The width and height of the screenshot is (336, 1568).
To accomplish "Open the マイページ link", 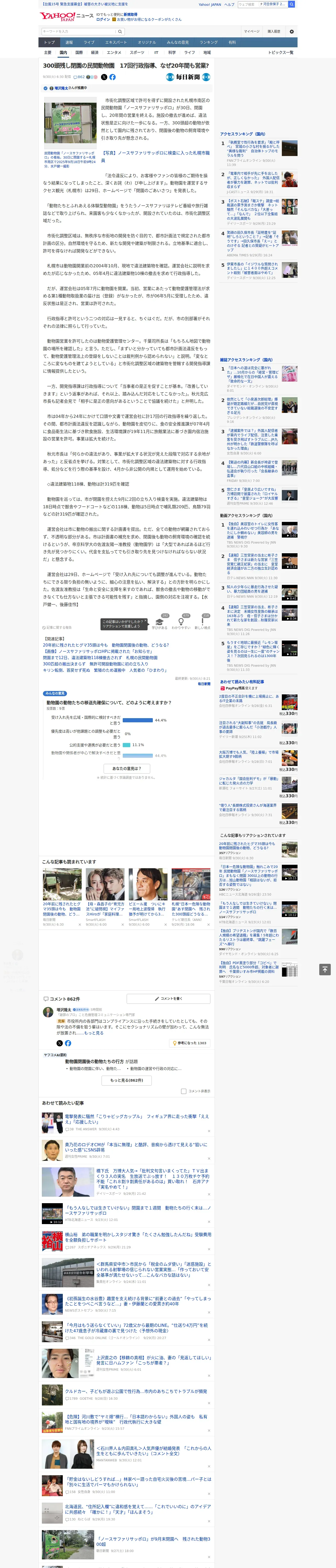I will [x=251, y=32].
